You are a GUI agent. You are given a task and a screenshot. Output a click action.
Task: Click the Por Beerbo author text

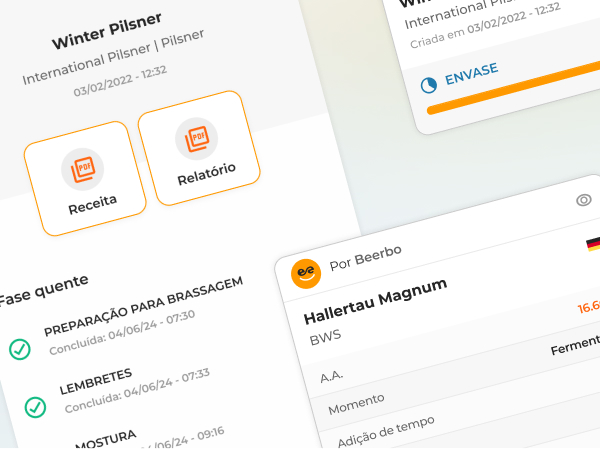pos(365,256)
